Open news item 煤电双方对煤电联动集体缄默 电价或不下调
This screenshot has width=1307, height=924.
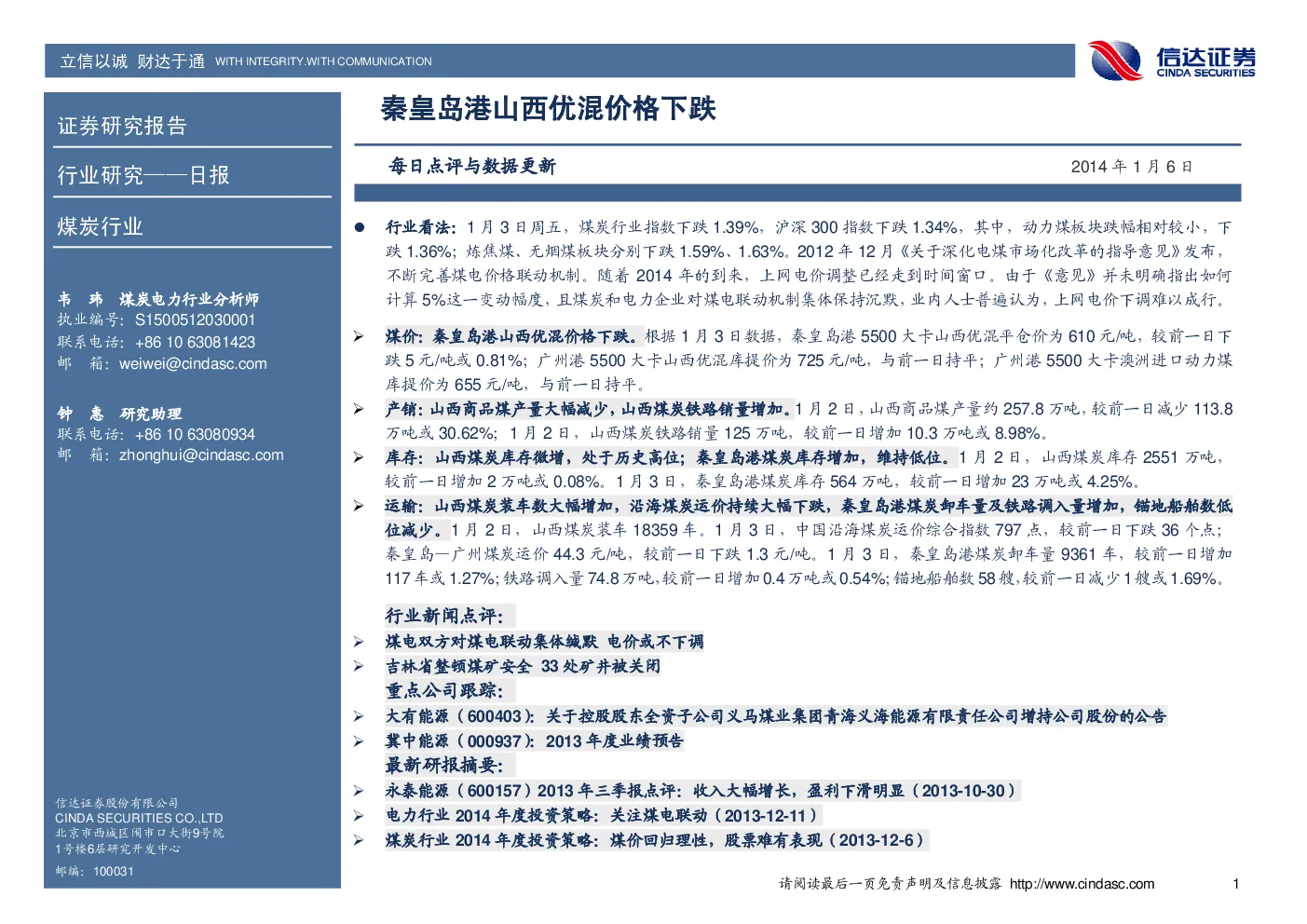pos(545,642)
